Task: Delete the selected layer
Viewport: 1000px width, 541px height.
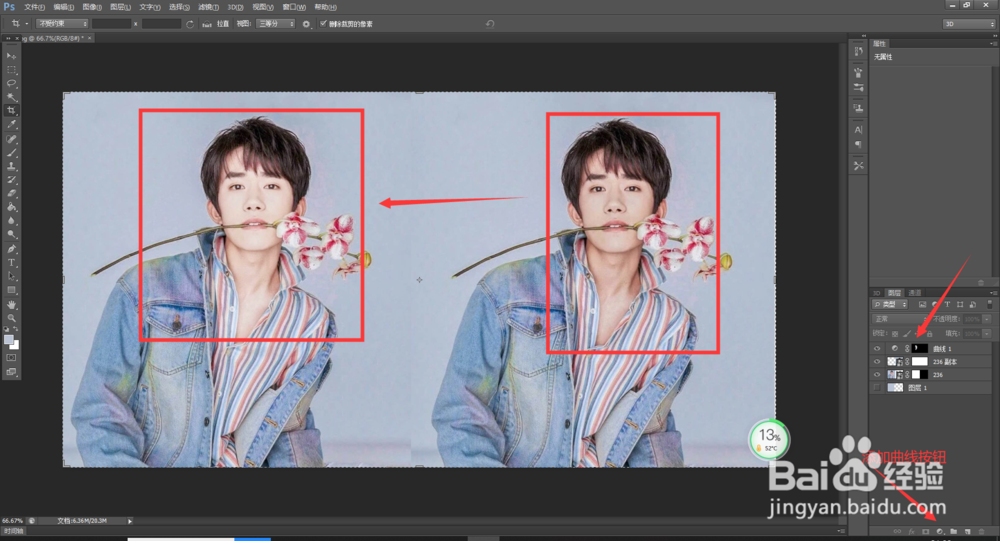Action: [982, 531]
